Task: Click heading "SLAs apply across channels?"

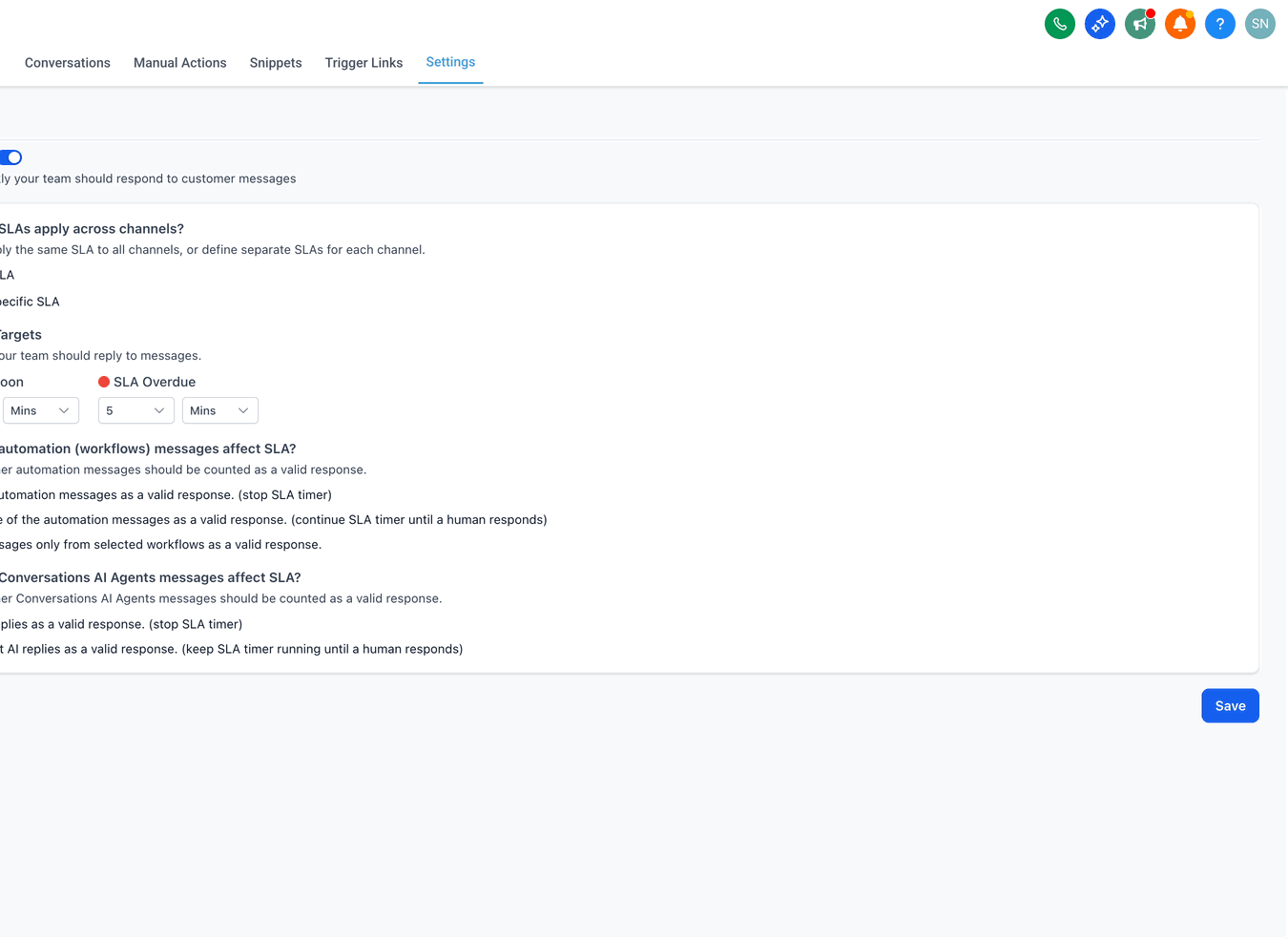Action: (92, 229)
